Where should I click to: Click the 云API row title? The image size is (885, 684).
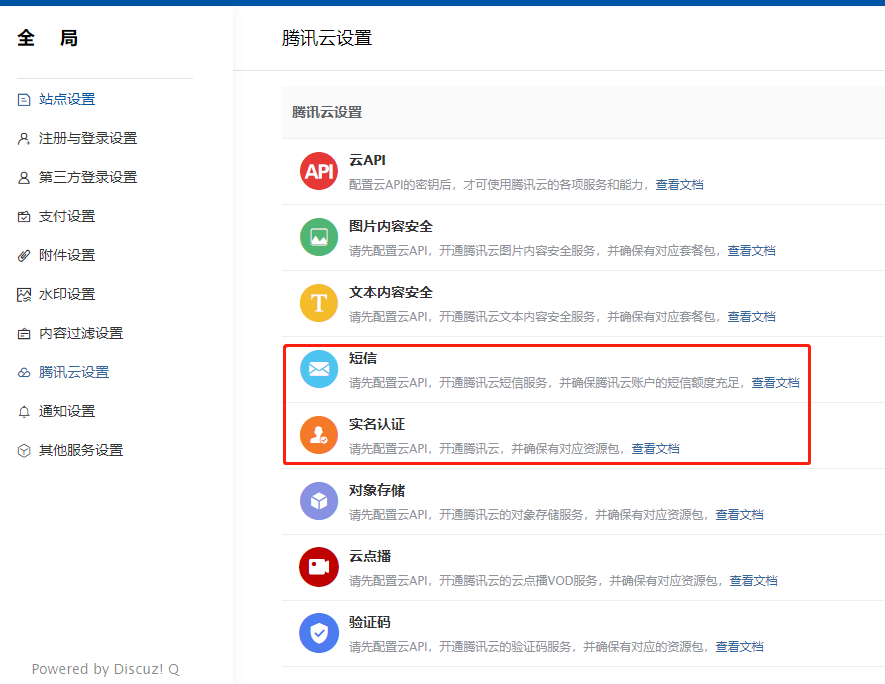tap(367, 160)
